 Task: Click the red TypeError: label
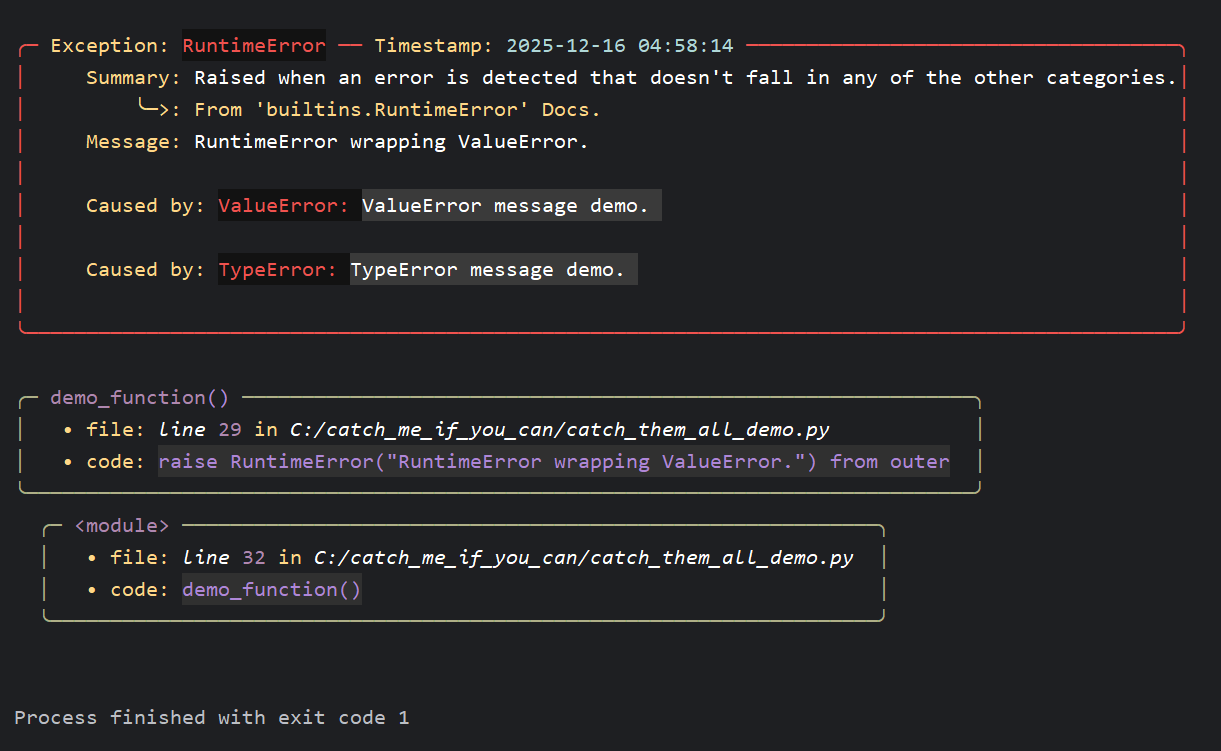(278, 270)
